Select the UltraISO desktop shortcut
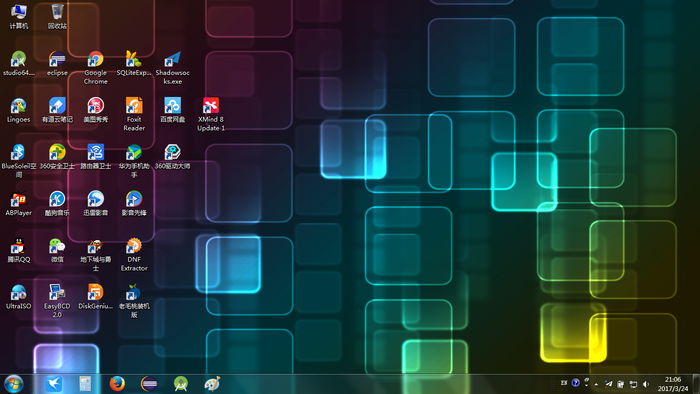700x394 pixels. pyautogui.click(x=18, y=297)
